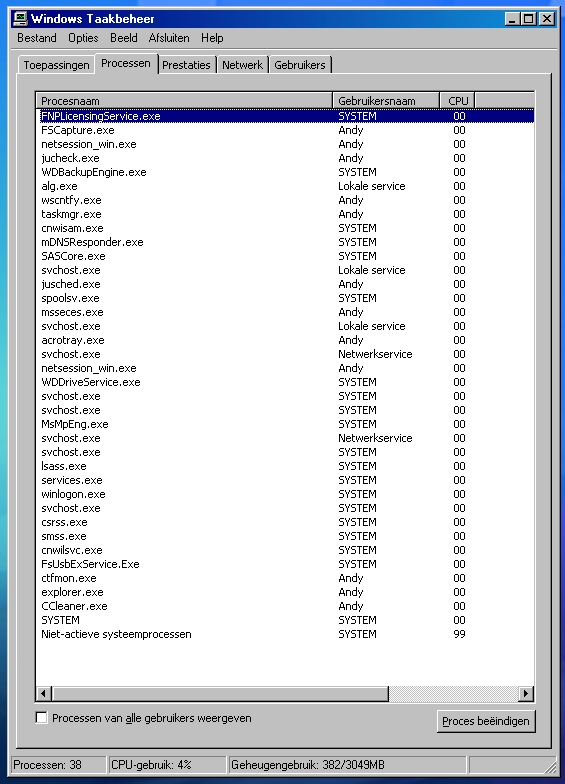Expand the Beeld menu

(124, 38)
